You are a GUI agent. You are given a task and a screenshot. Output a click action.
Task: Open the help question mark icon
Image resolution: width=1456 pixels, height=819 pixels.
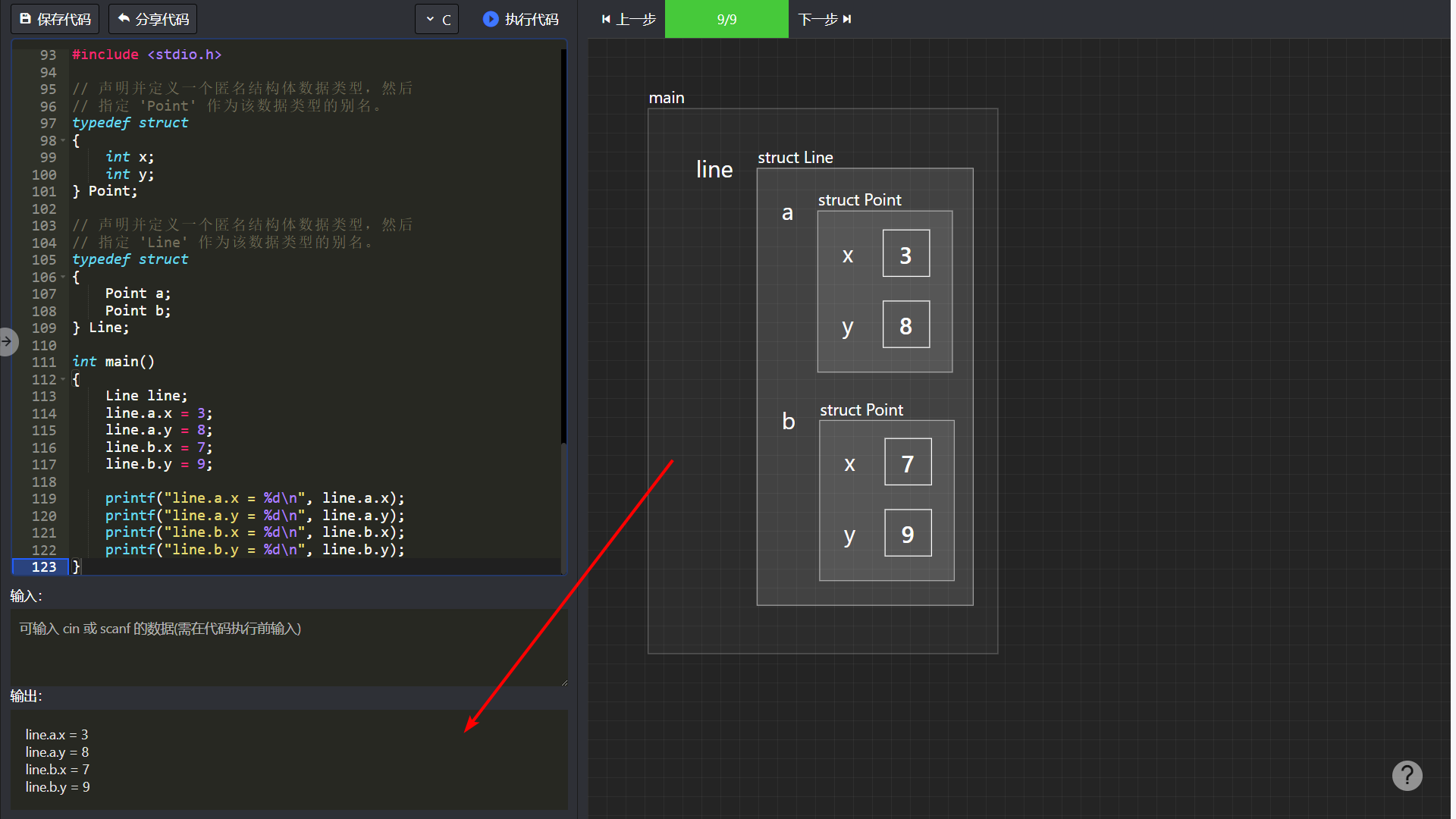click(1407, 776)
